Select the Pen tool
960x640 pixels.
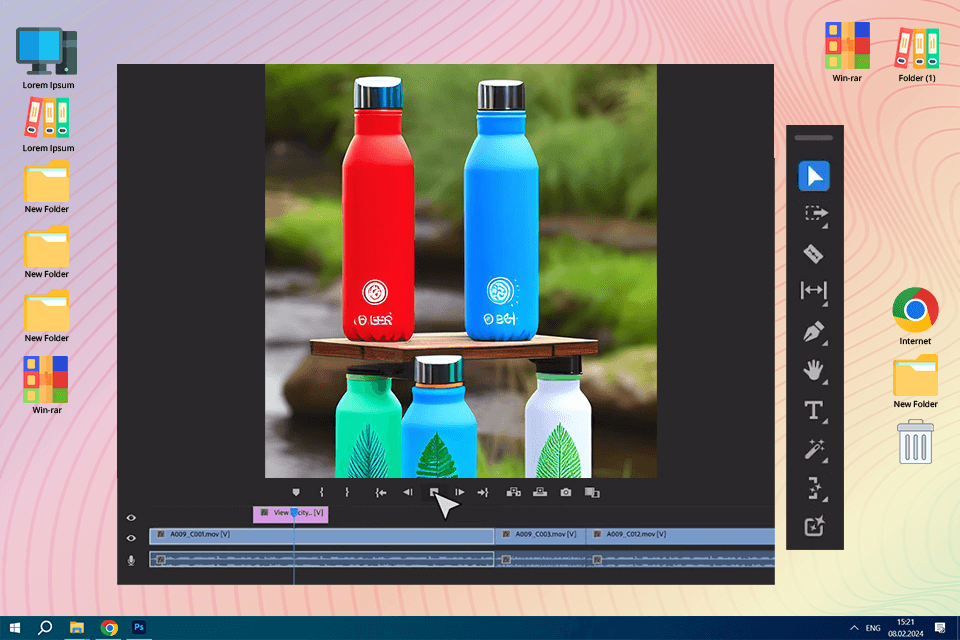(x=814, y=332)
